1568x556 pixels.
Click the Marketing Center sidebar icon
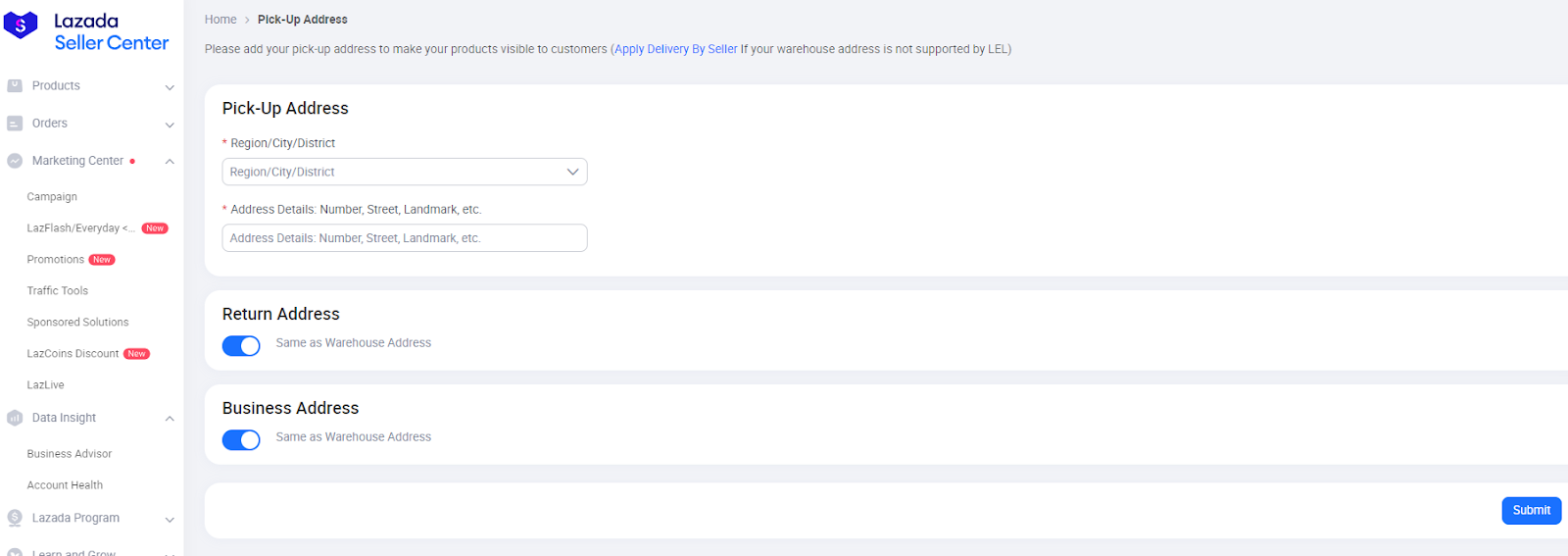tap(15, 161)
